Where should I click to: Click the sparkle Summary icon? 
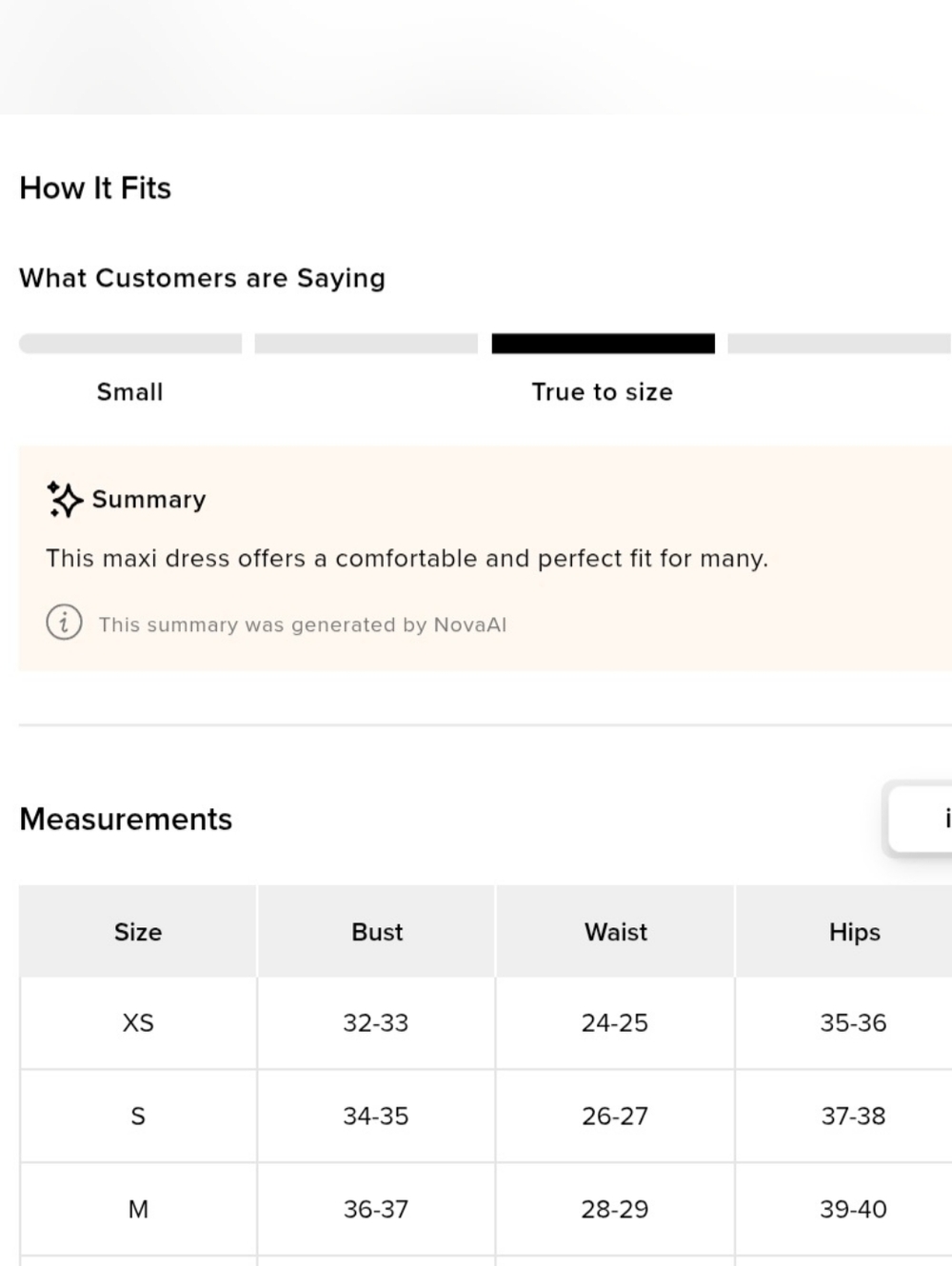(64, 499)
